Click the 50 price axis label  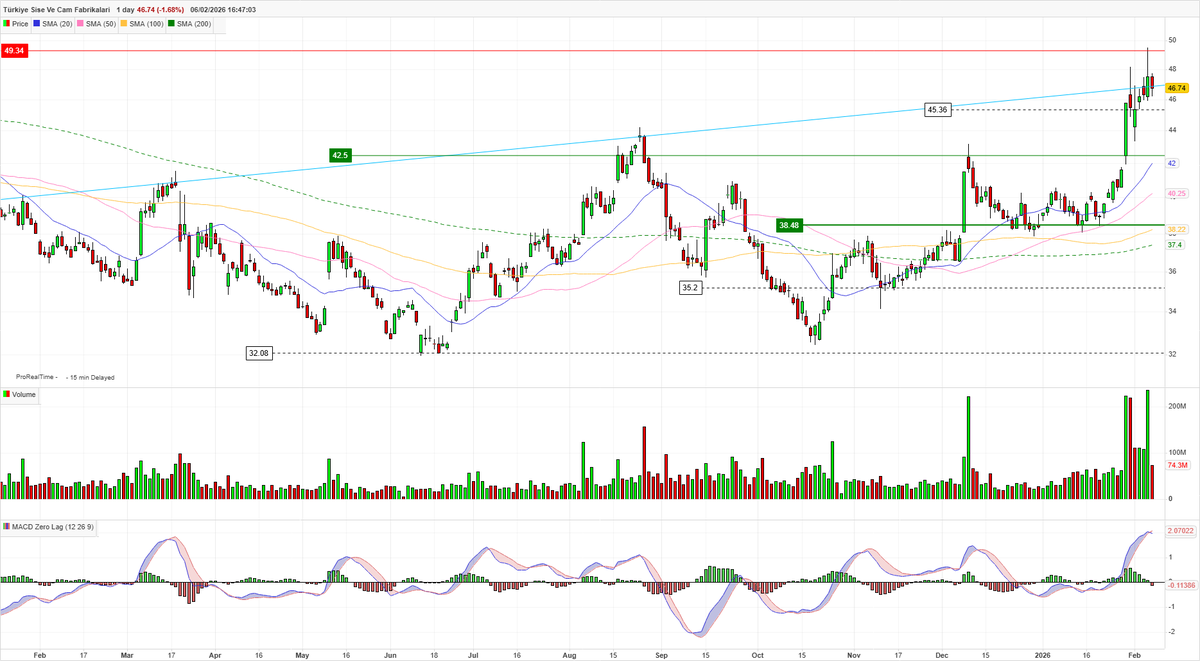(x=1170, y=40)
